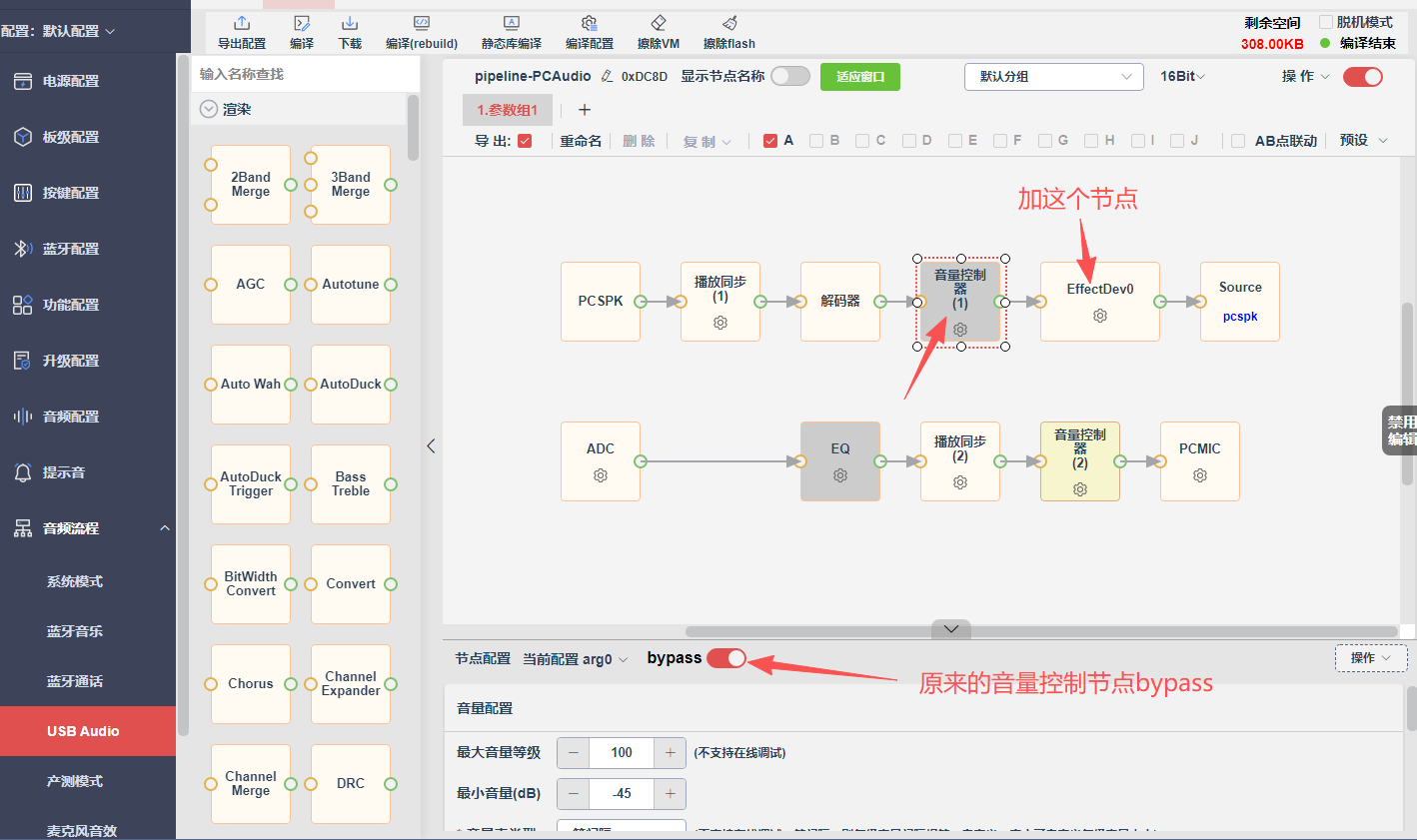The height and width of the screenshot is (840, 1417).
Task: Expand the 预设 dropdown
Action: (x=1364, y=141)
